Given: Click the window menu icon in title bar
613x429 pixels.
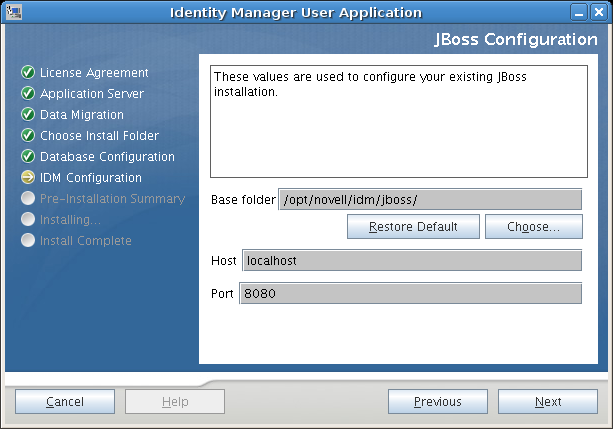Looking at the screenshot, I should [x=12, y=12].
